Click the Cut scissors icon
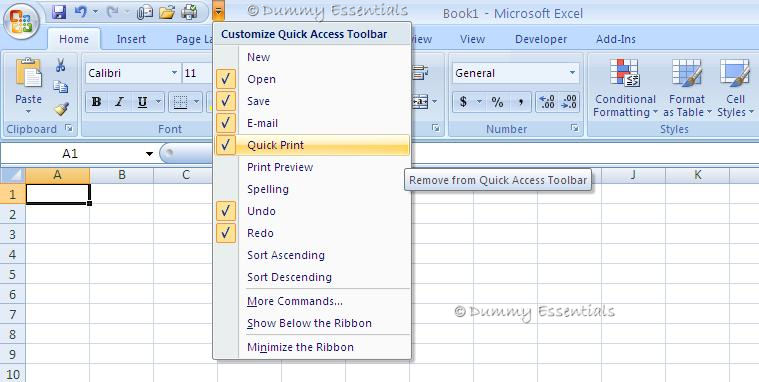The height and width of the screenshot is (382, 759). [61, 65]
